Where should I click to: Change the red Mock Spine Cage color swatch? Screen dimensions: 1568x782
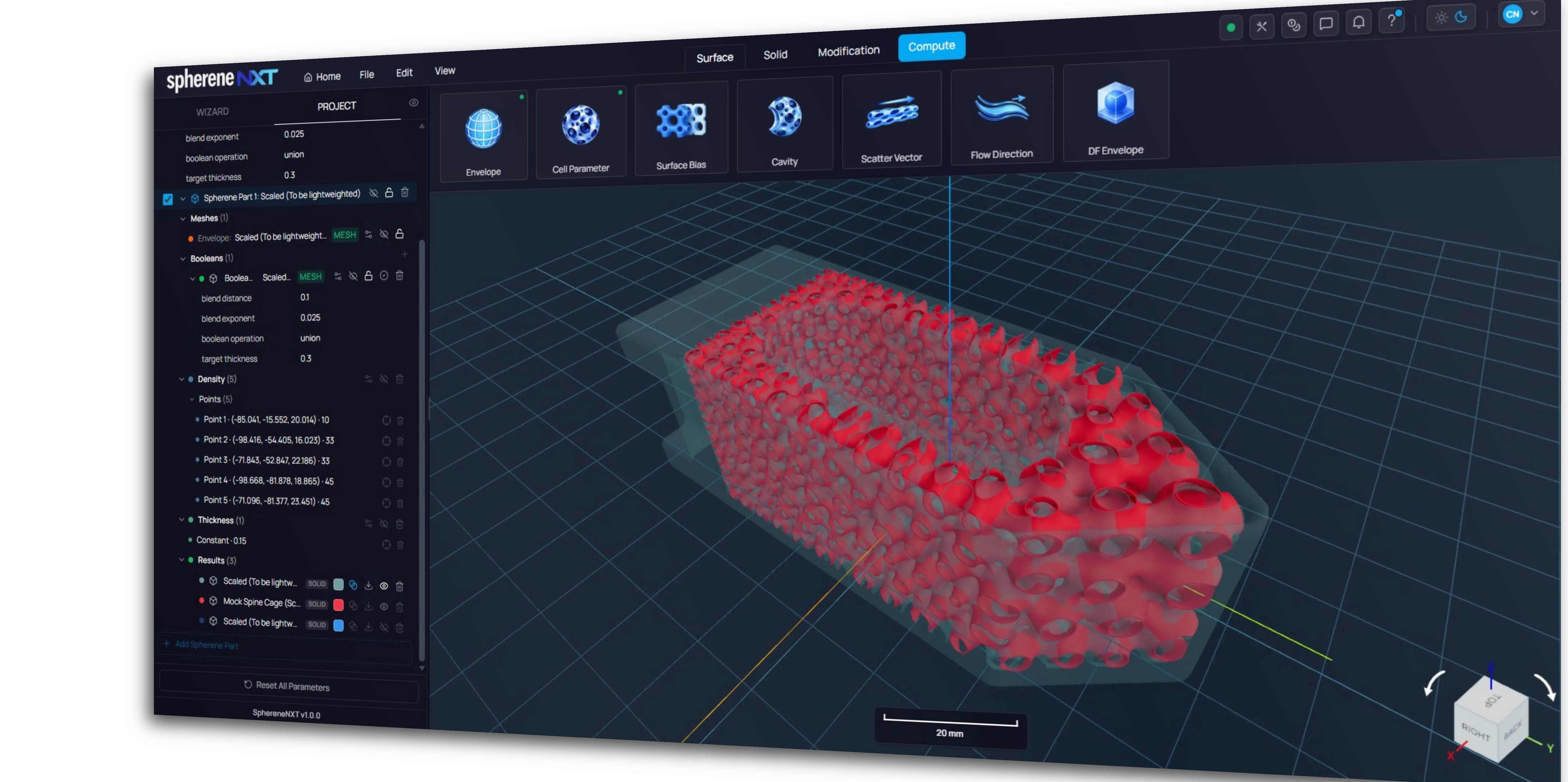[338, 605]
